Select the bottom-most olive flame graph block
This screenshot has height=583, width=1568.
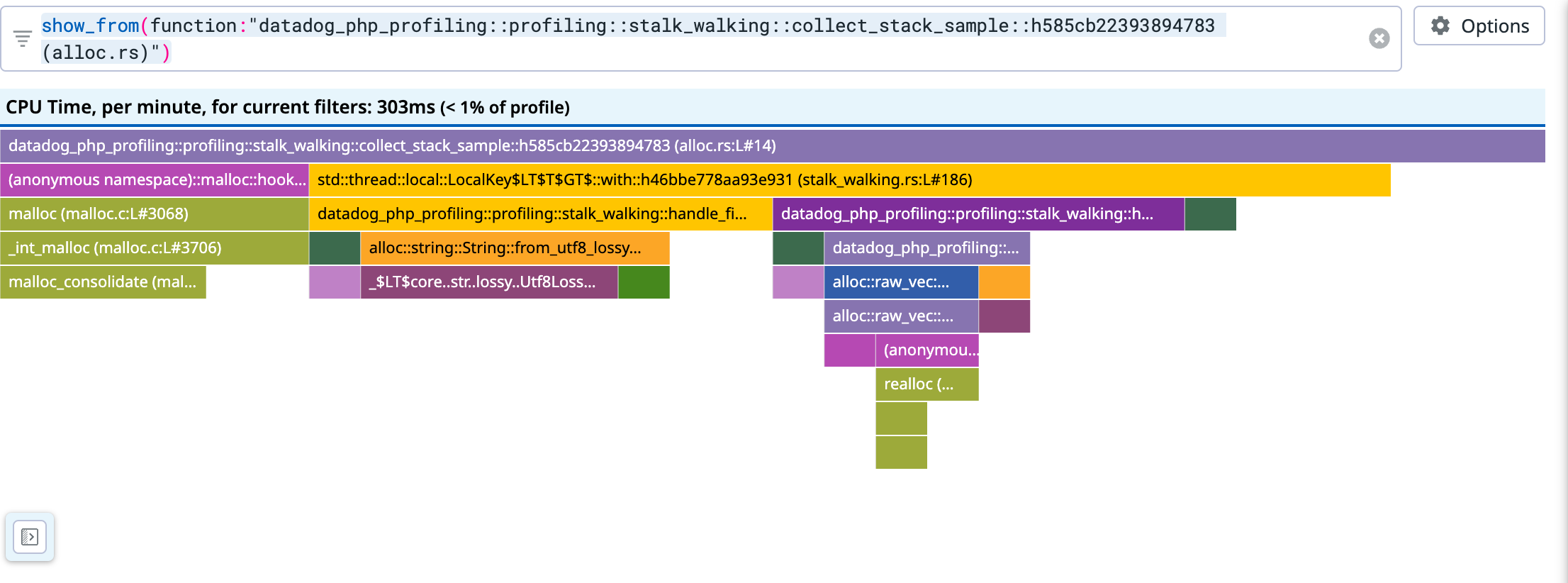click(x=902, y=452)
